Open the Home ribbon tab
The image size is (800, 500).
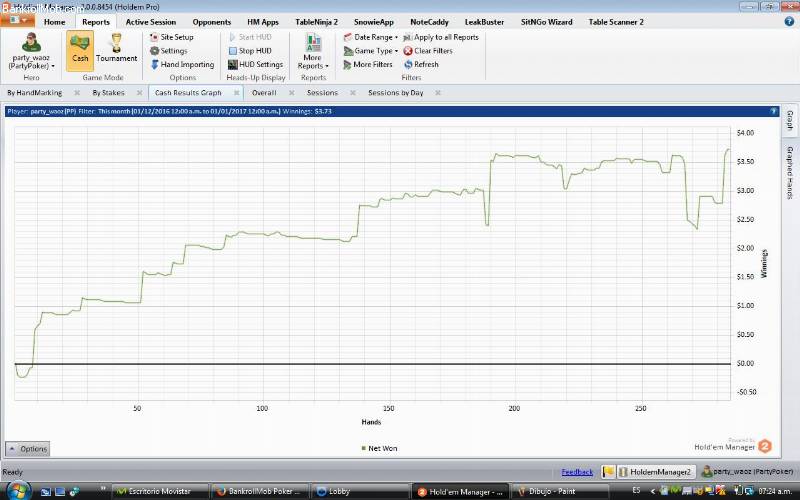[x=54, y=22]
